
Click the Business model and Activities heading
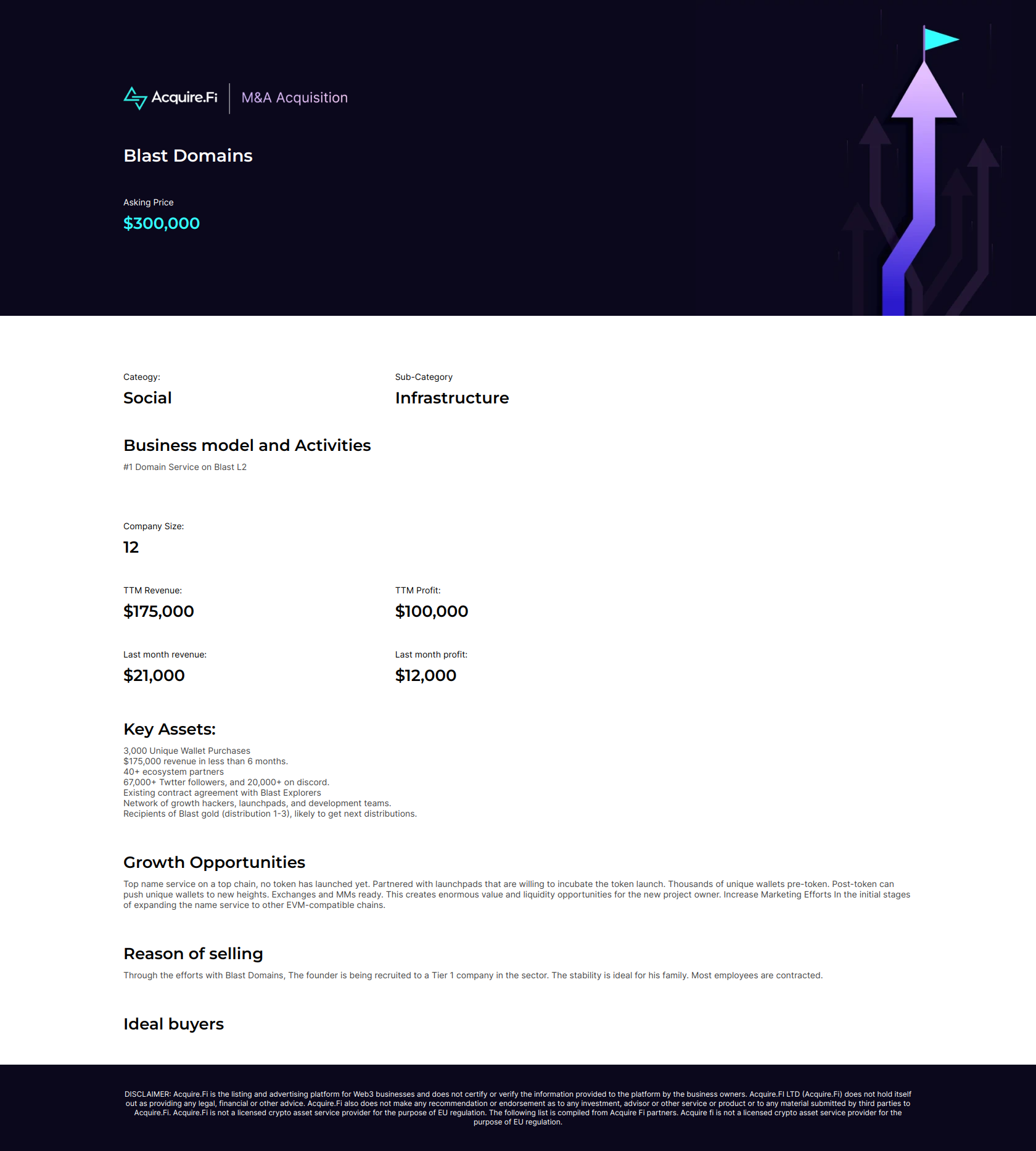pyautogui.click(x=247, y=445)
